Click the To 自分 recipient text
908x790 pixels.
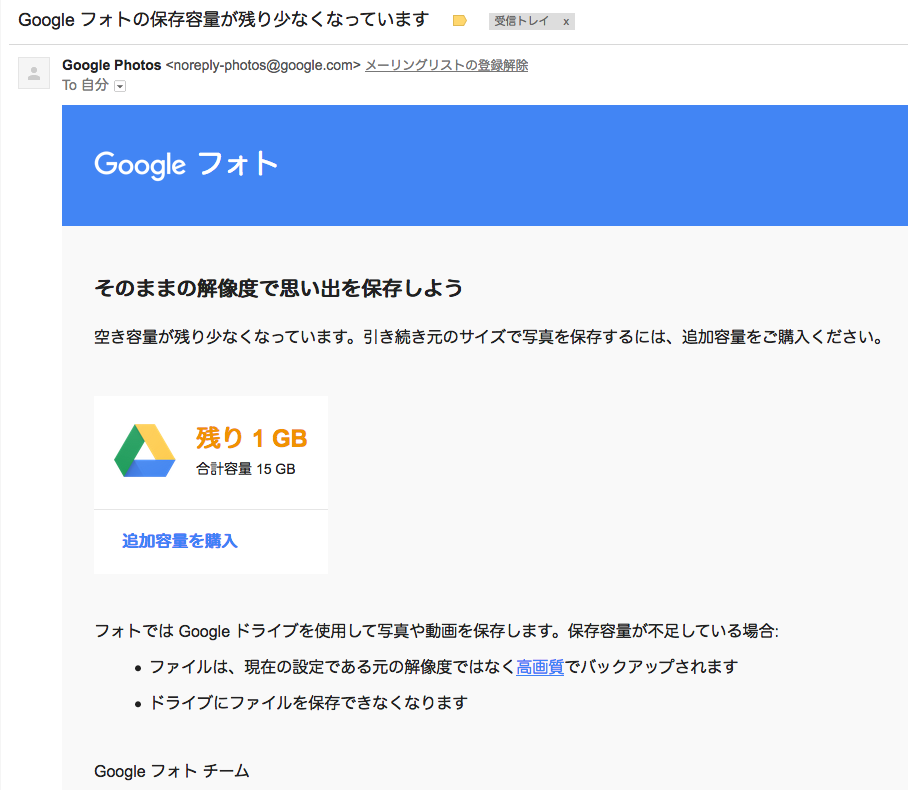[85, 85]
